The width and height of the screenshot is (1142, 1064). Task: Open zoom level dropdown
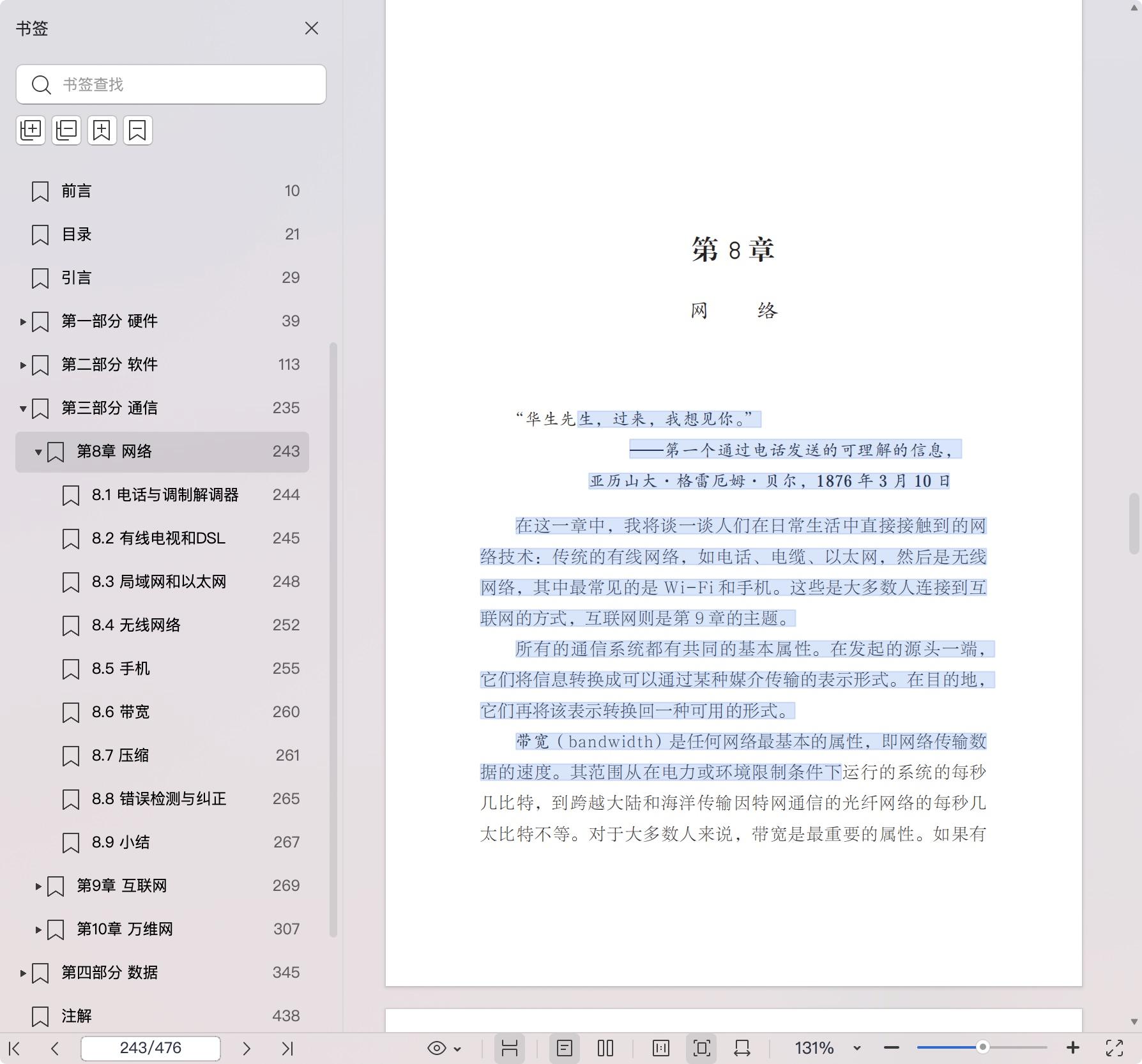click(857, 1049)
